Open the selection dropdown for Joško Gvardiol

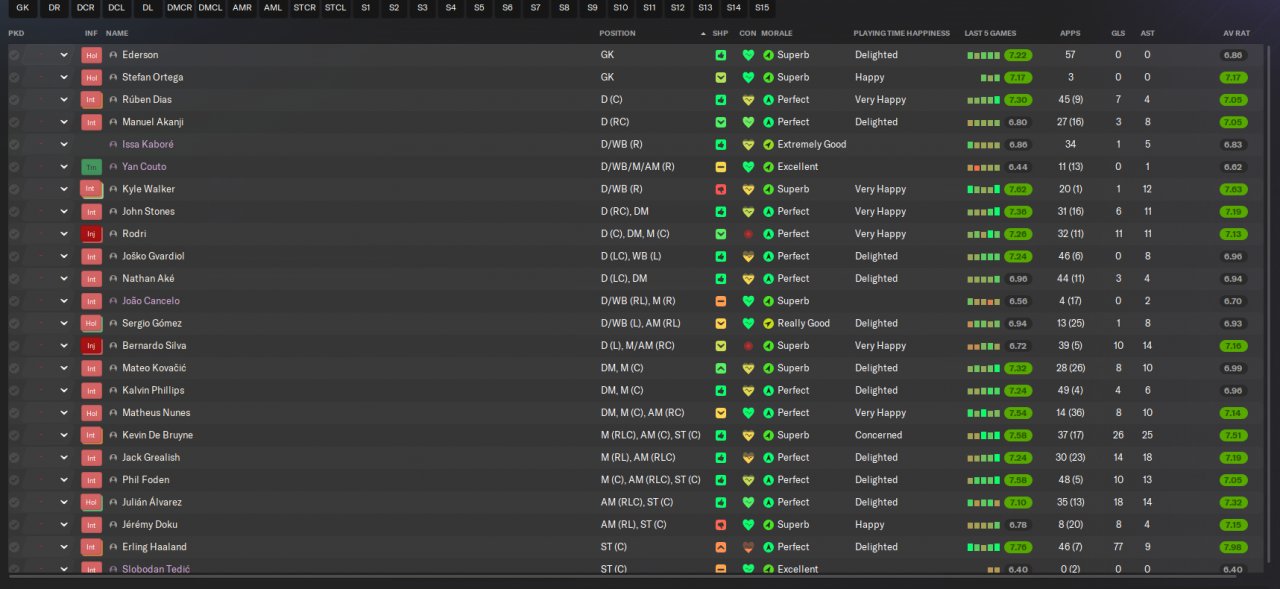tap(64, 256)
